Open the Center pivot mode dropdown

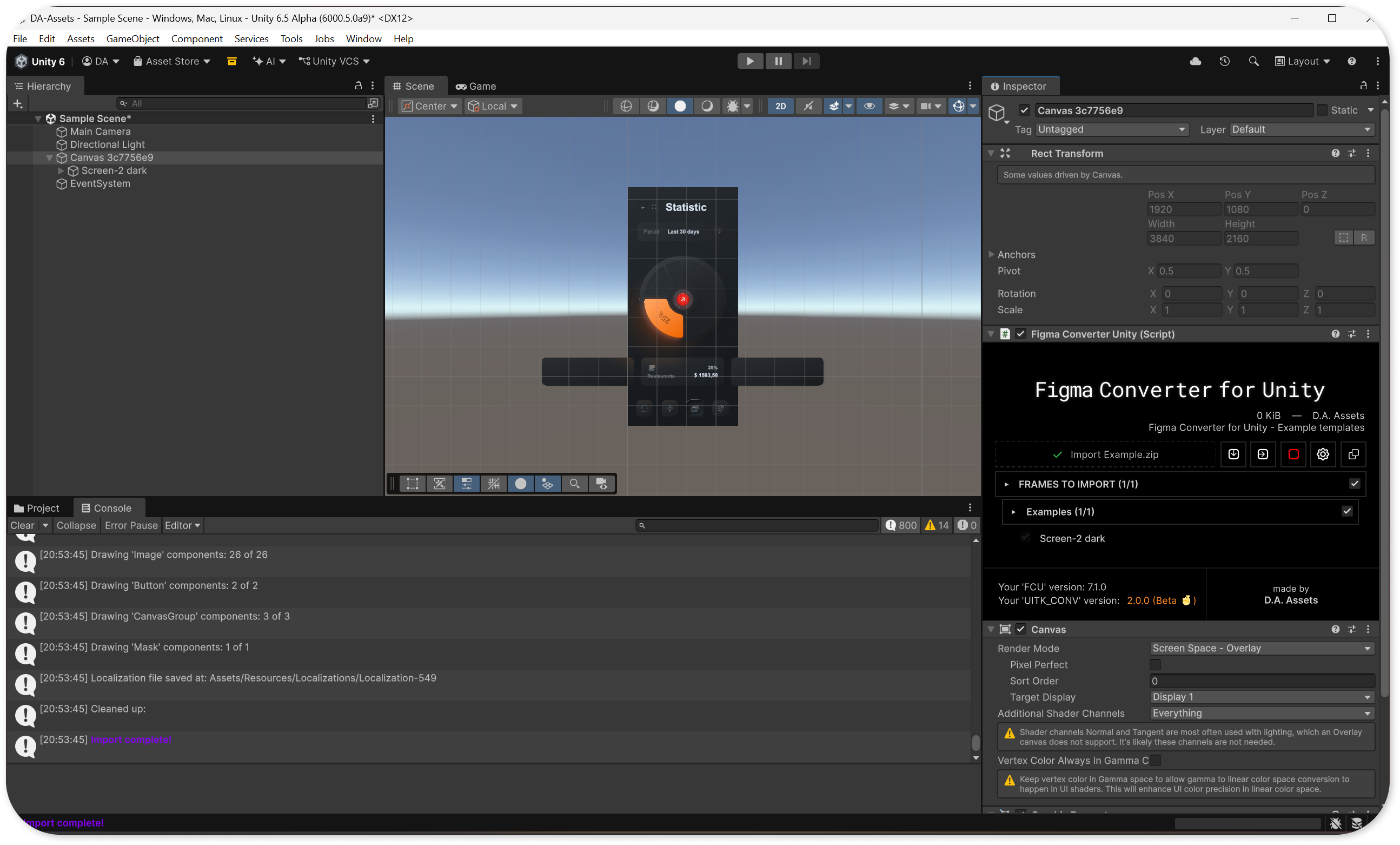point(429,106)
